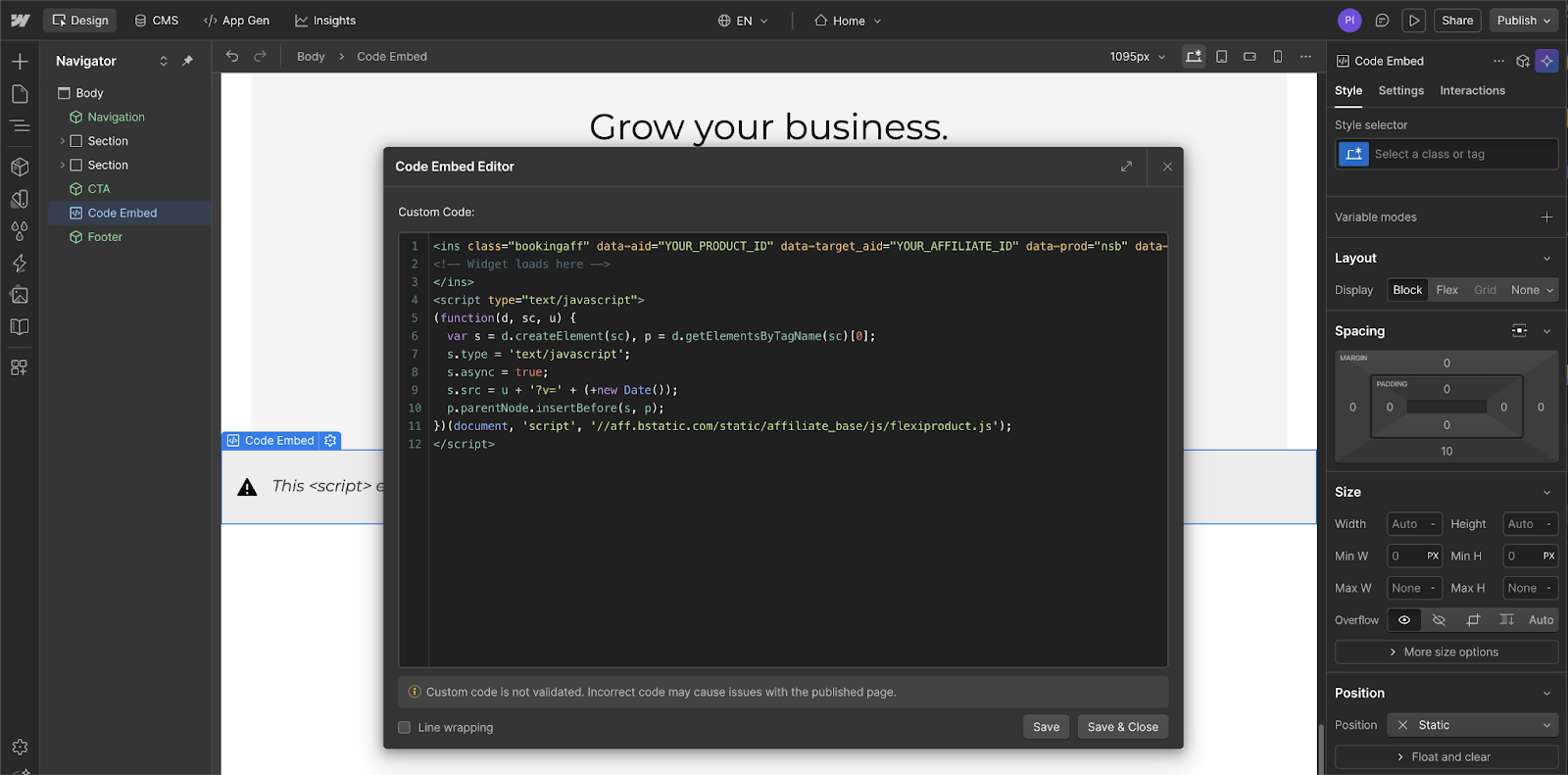Click the Save button in editor
This screenshot has width=1568, height=775.
1046,727
